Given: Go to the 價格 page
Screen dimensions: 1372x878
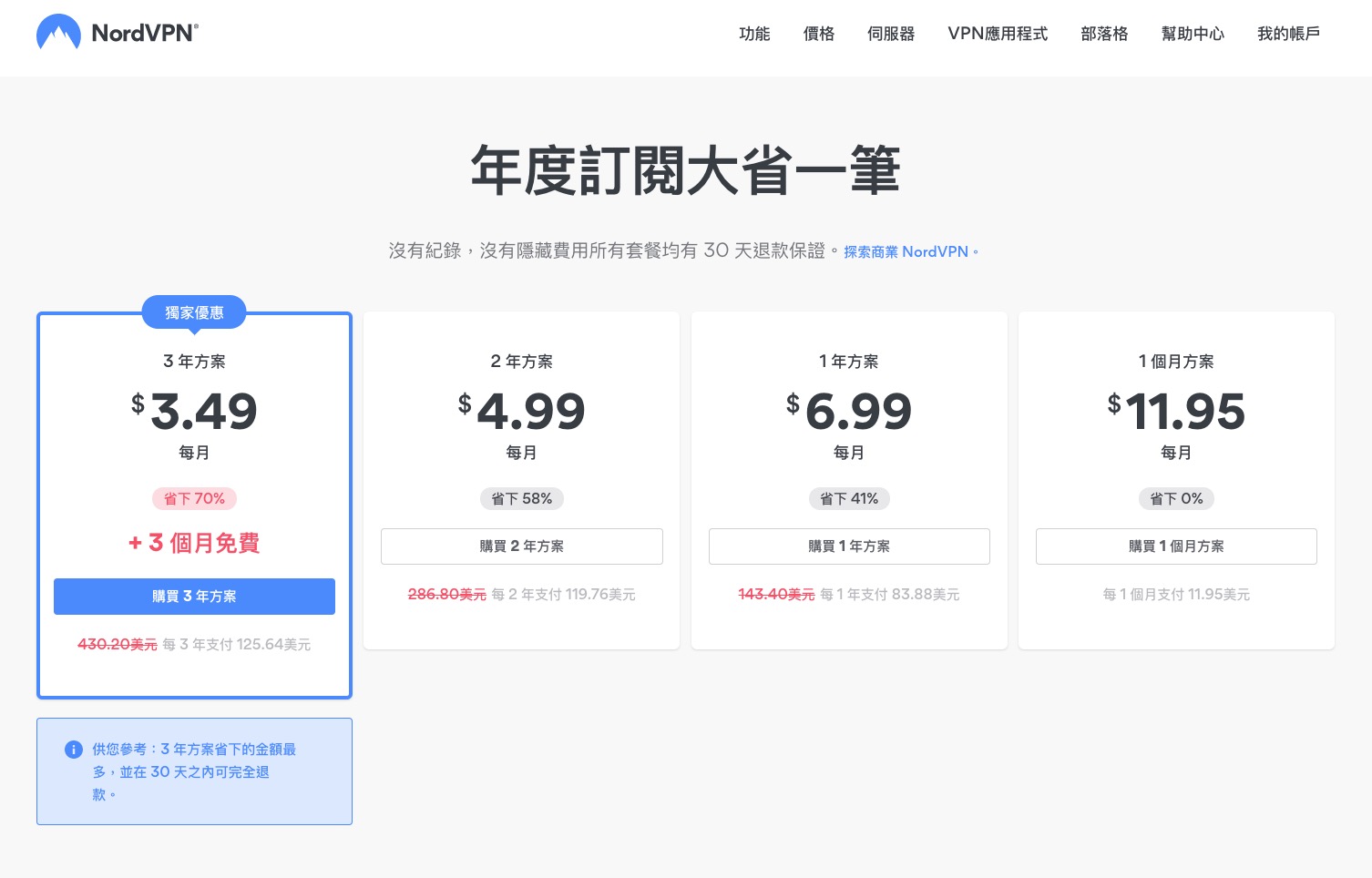Looking at the screenshot, I should (x=819, y=34).
